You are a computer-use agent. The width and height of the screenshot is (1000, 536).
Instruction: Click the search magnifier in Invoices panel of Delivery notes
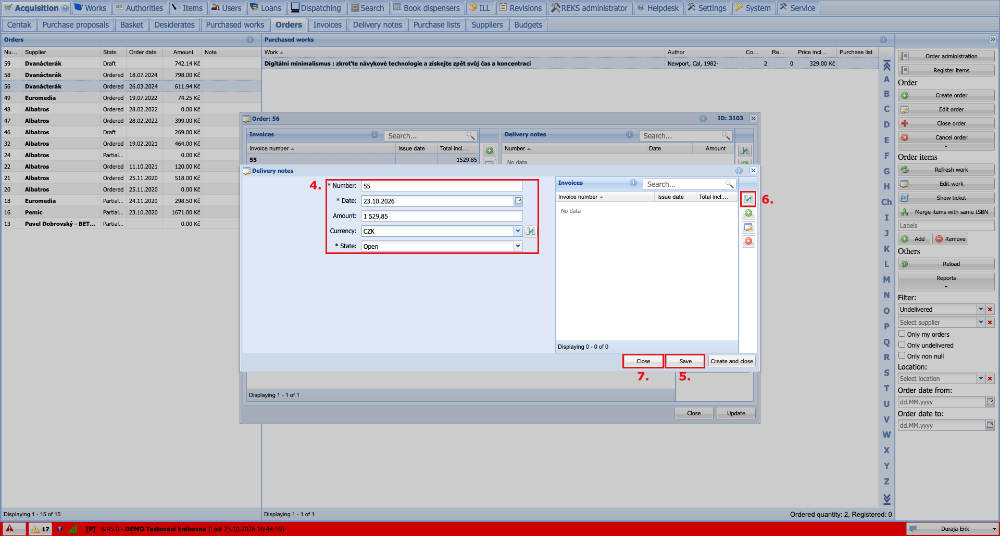730,184
